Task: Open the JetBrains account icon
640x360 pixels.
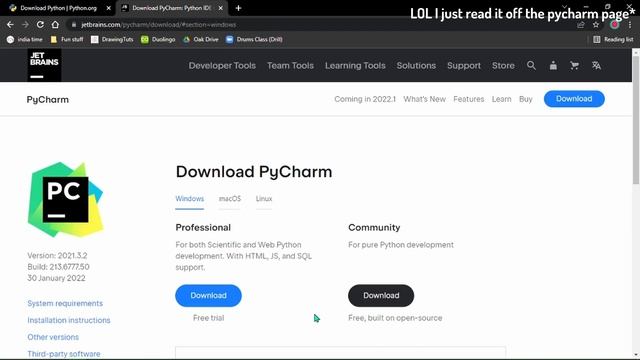Action: [x=553, y=65]
